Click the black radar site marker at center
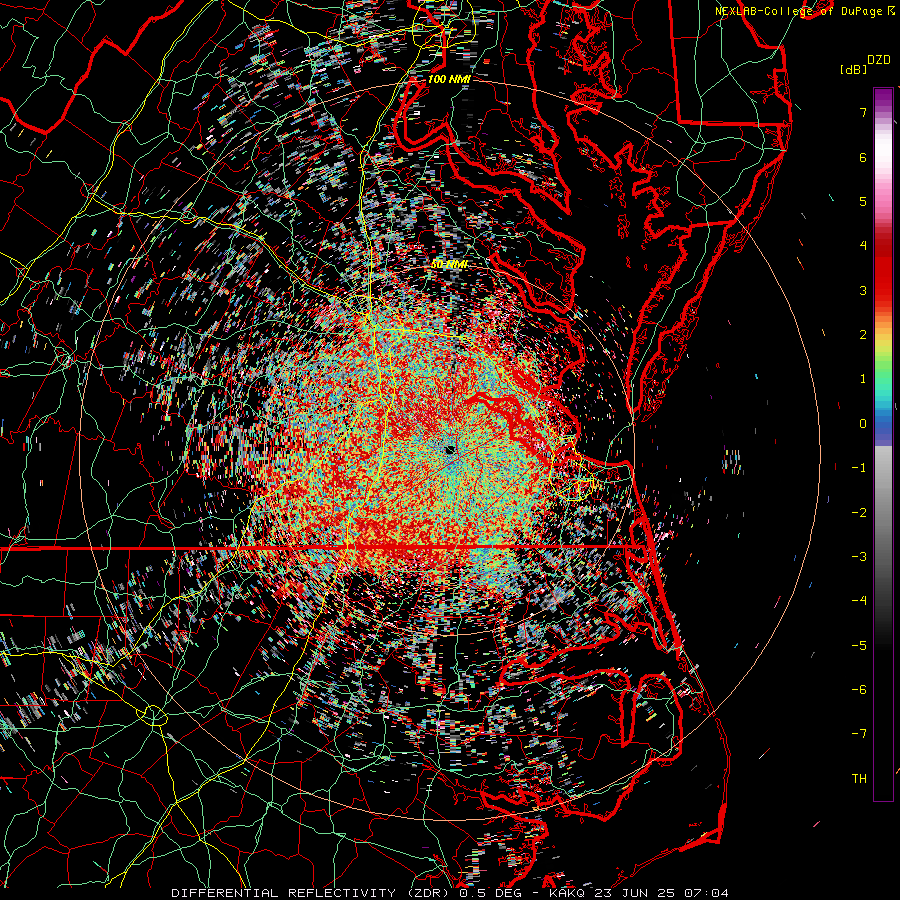900x900 pixels. [450, 449]
